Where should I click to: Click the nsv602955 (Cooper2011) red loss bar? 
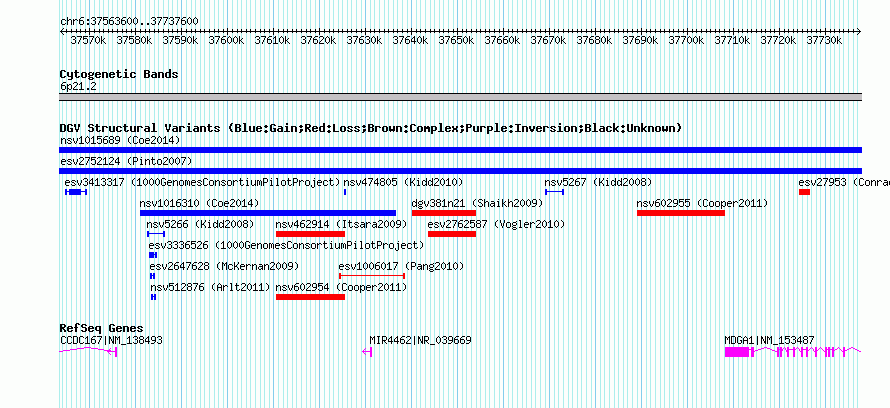pos(681,213)
